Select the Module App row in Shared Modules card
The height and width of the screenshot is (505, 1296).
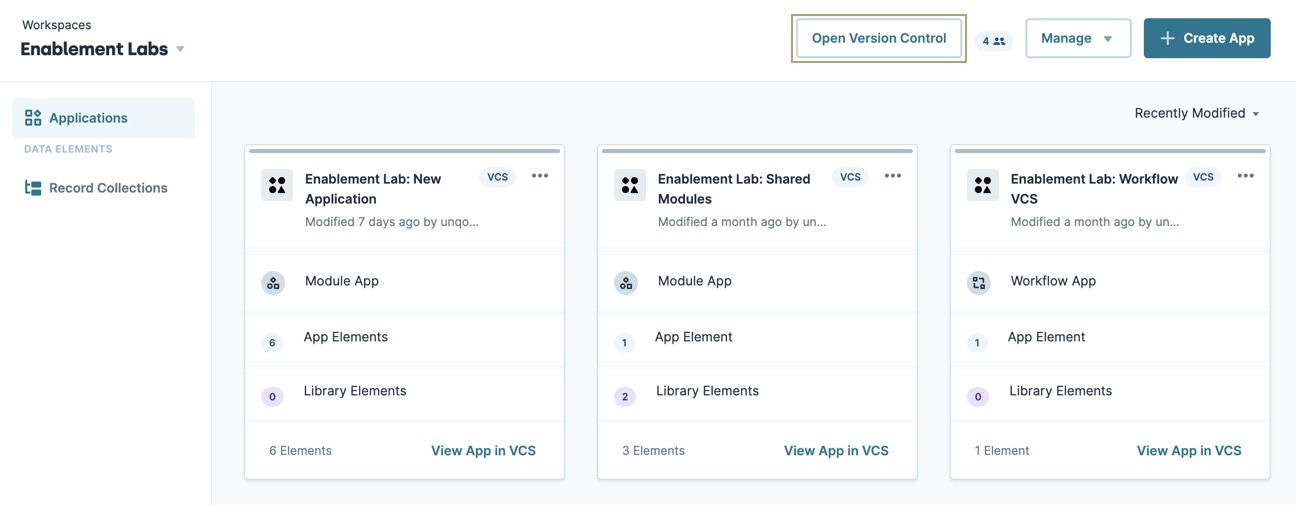click(757, 282)
